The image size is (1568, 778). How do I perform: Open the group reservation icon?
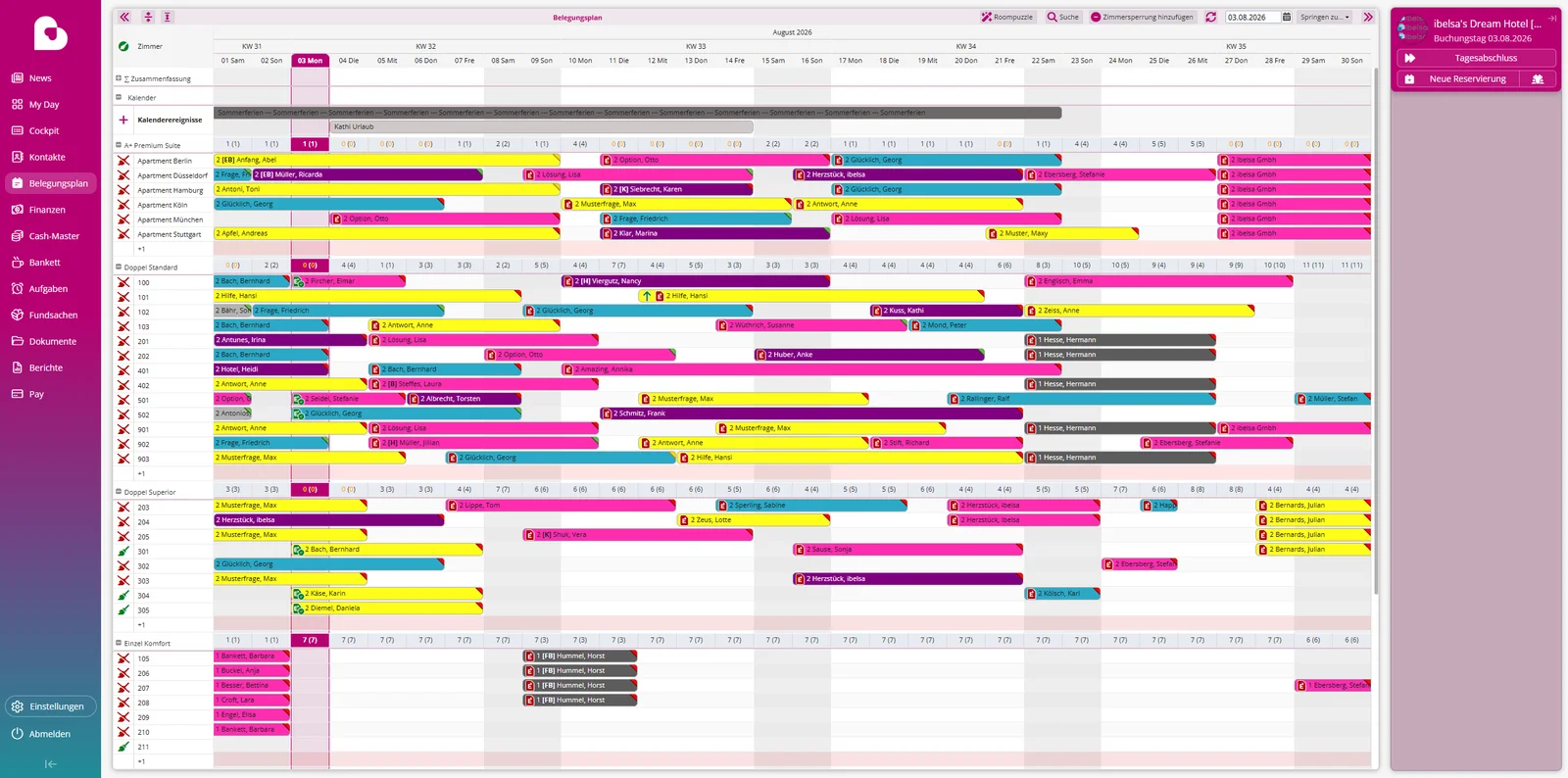(1538, 79)
